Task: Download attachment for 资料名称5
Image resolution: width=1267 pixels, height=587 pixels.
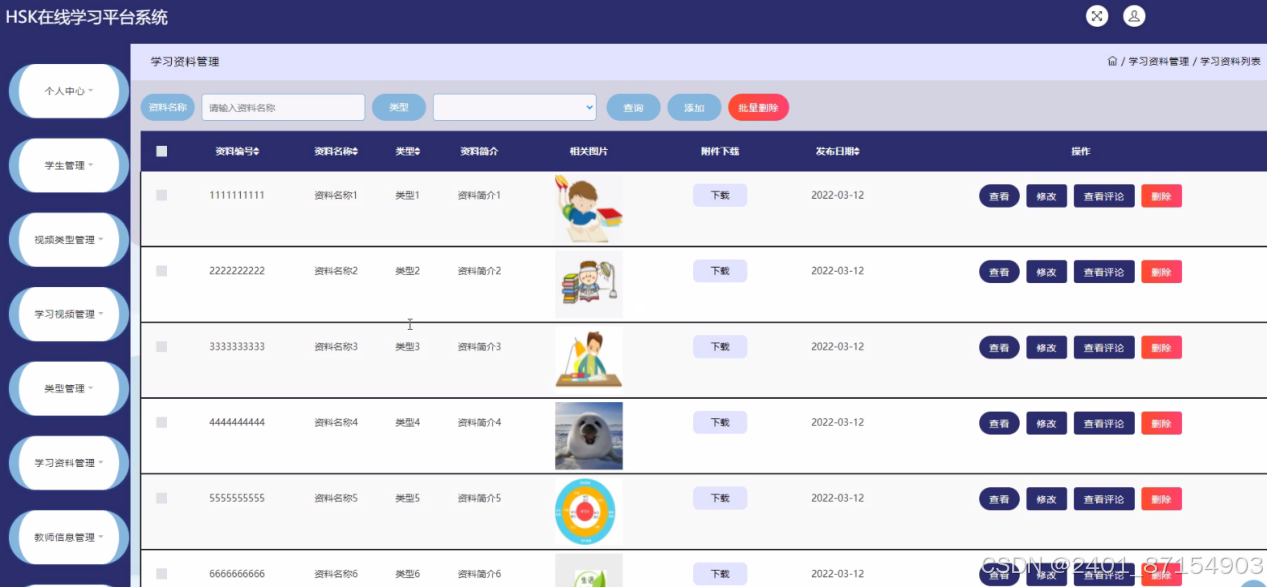Action: [x=720, y=498]
